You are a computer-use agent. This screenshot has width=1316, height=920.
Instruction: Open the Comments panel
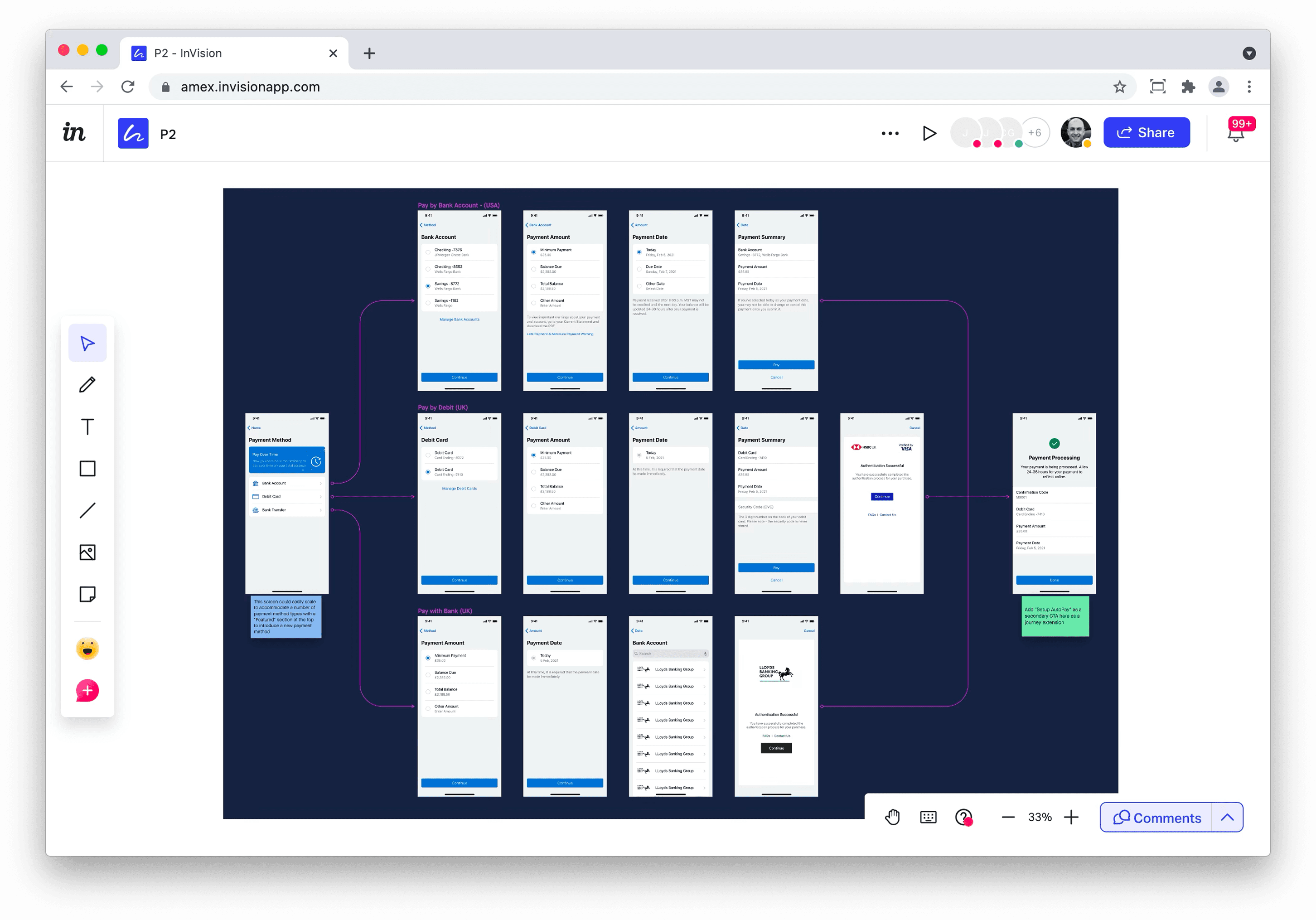[x=1156, y=818]
